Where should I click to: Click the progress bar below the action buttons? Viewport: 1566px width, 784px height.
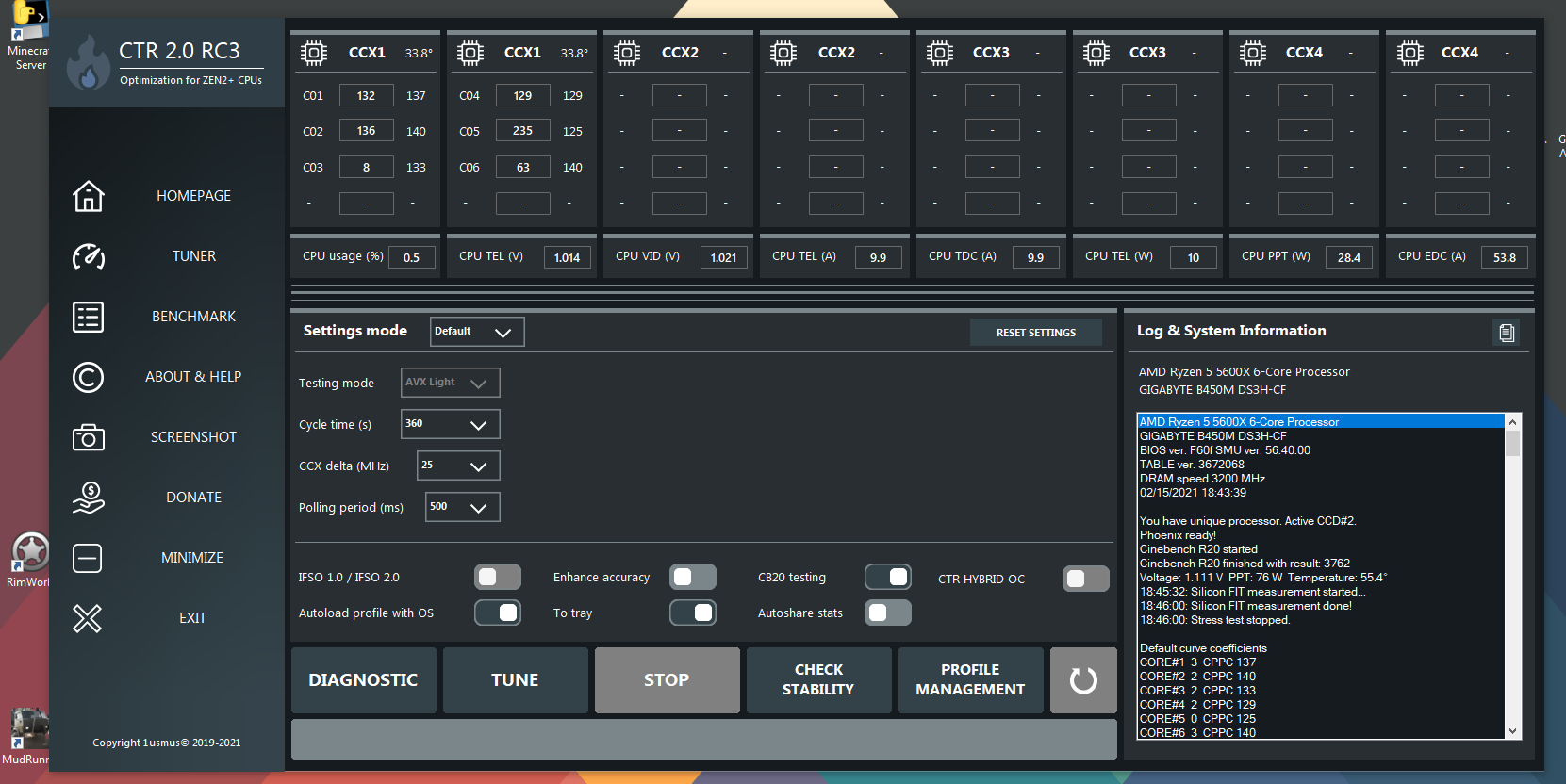704,739
